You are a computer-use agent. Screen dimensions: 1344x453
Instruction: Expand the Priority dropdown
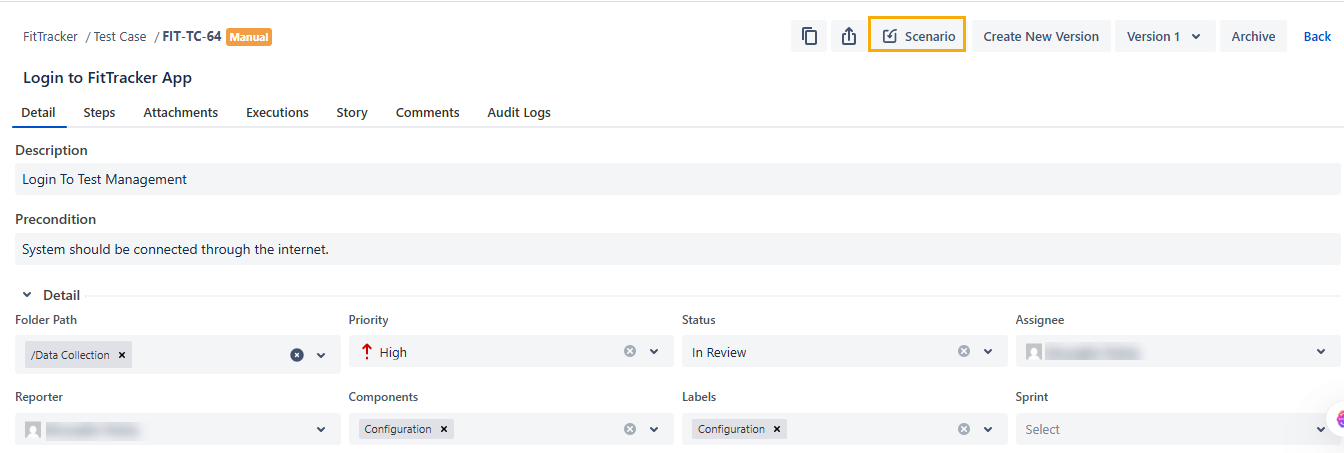654,352
